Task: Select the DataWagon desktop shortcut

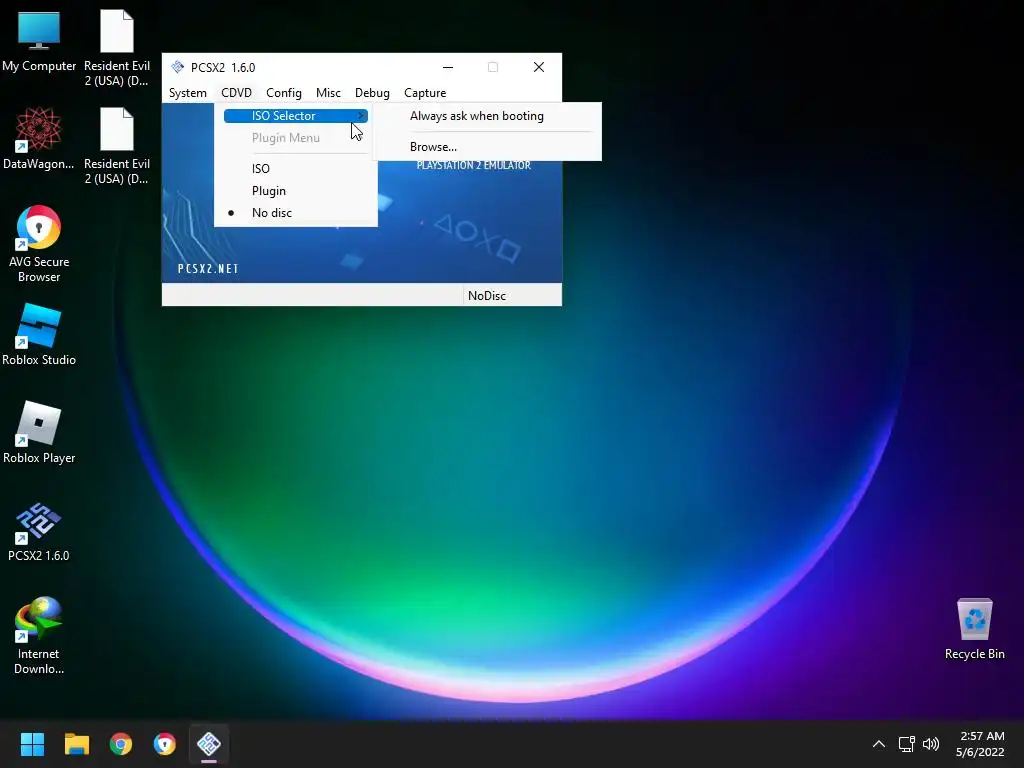Action: pyautogui.click(x=39, y=138)
